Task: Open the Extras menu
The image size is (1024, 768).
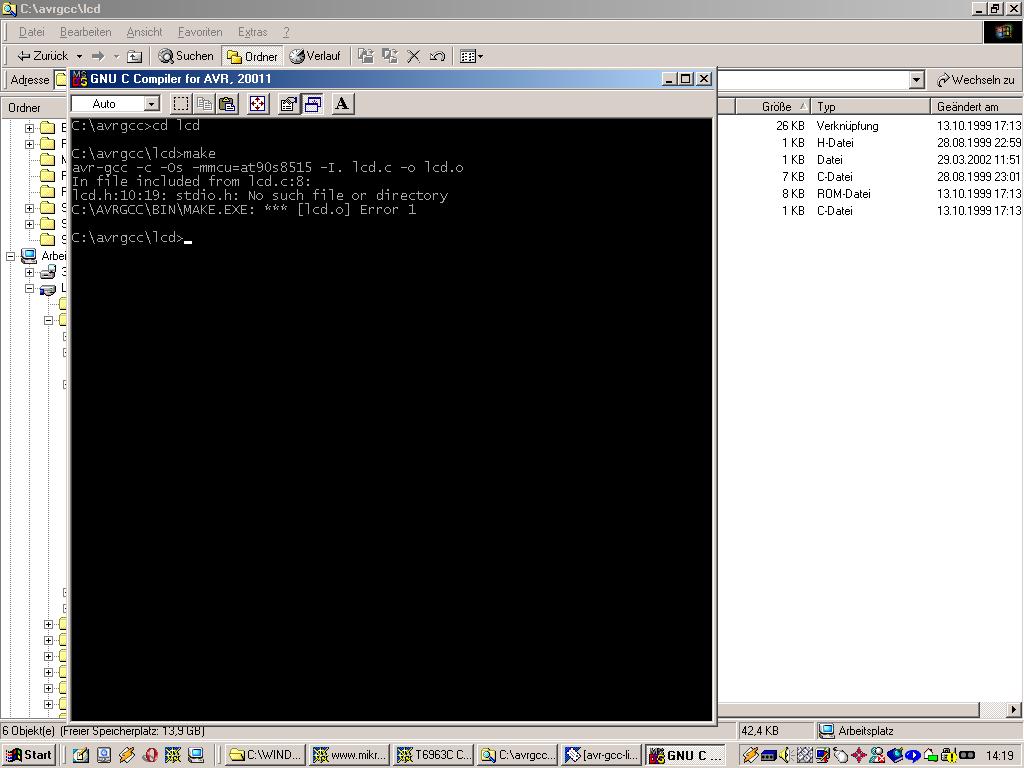Action: coord(252,32)
